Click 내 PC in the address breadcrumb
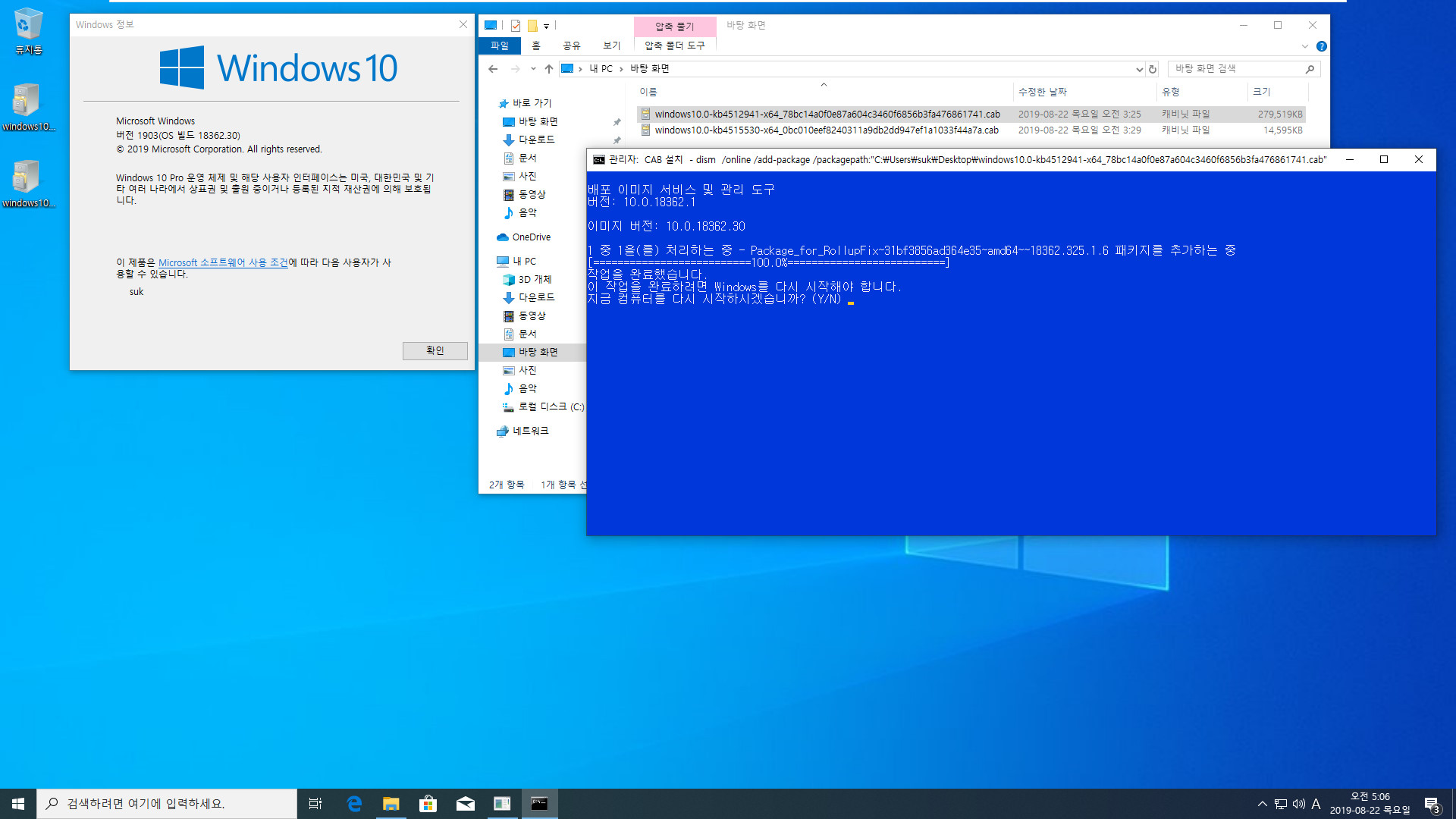This screenshot has width=1456, height=819. [601, 69]
